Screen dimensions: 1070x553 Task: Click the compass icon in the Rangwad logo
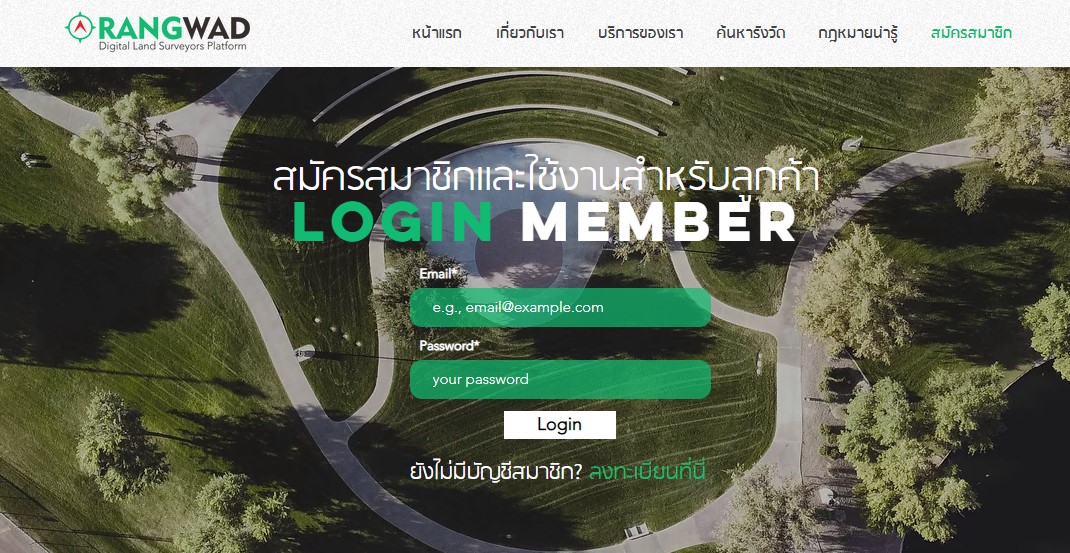click(82, 27)
